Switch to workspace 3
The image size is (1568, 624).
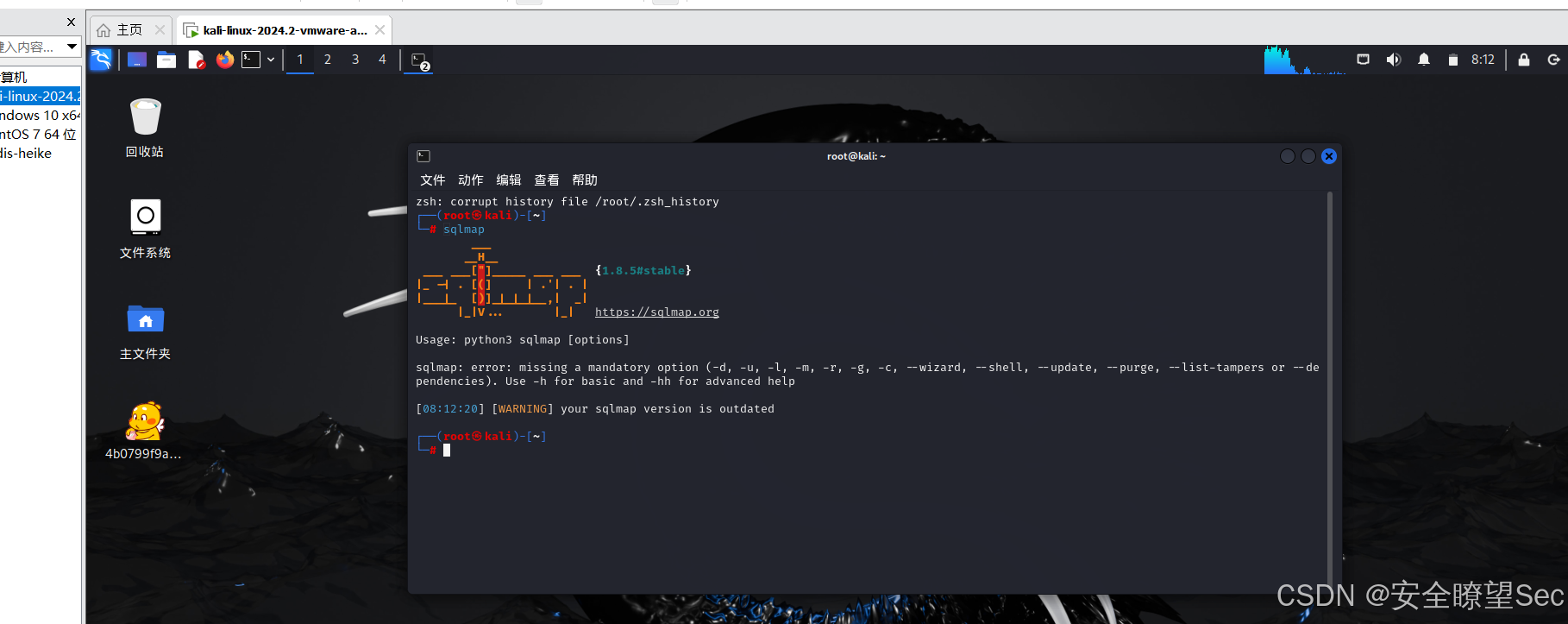[x=355, y=60]
